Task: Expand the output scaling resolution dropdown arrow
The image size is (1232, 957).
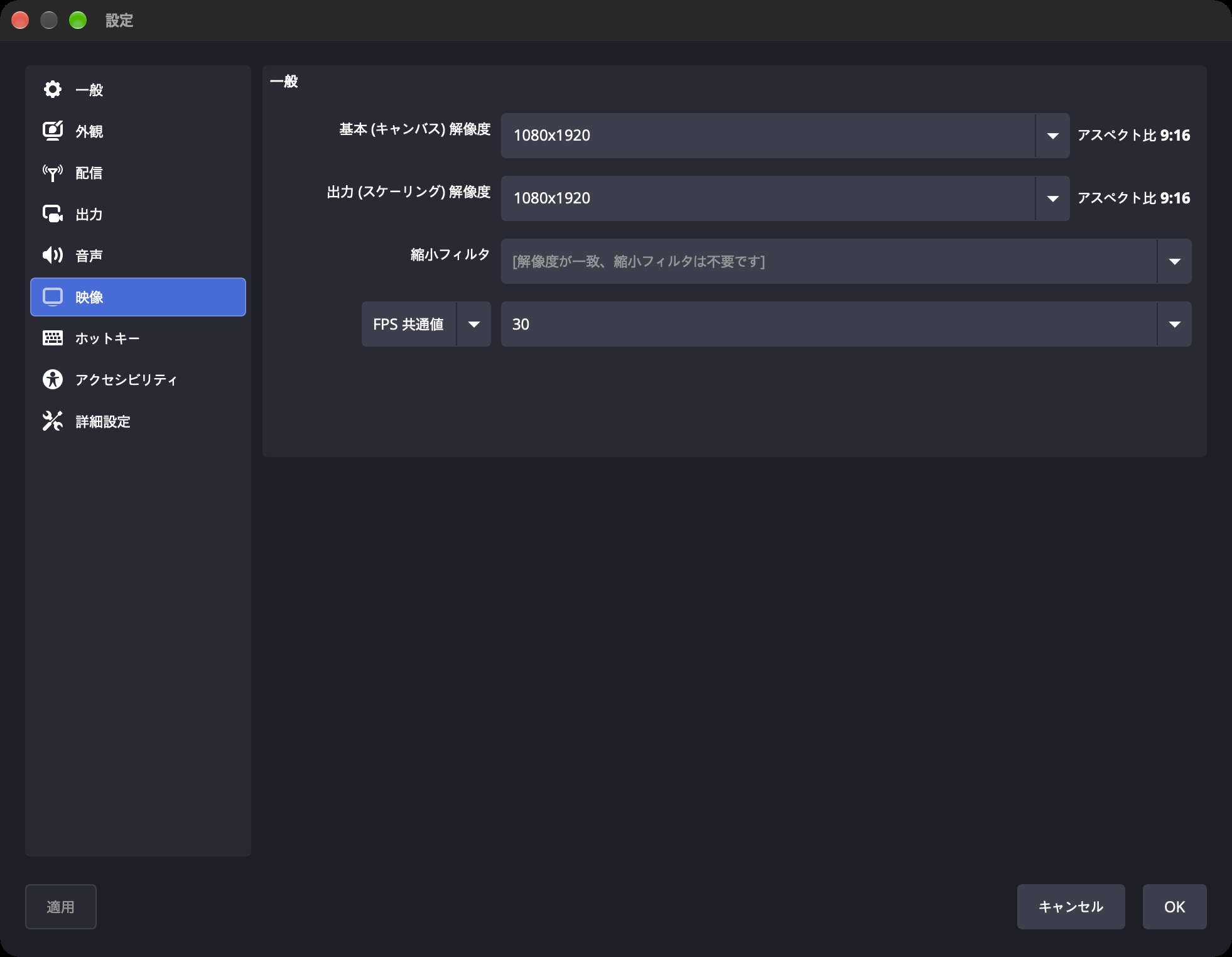Action: click(x=1052, y=198)
